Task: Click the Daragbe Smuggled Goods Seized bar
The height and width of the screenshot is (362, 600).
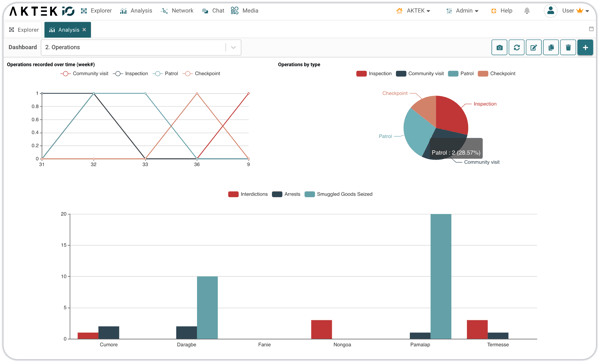Action: tap(207, 308)
